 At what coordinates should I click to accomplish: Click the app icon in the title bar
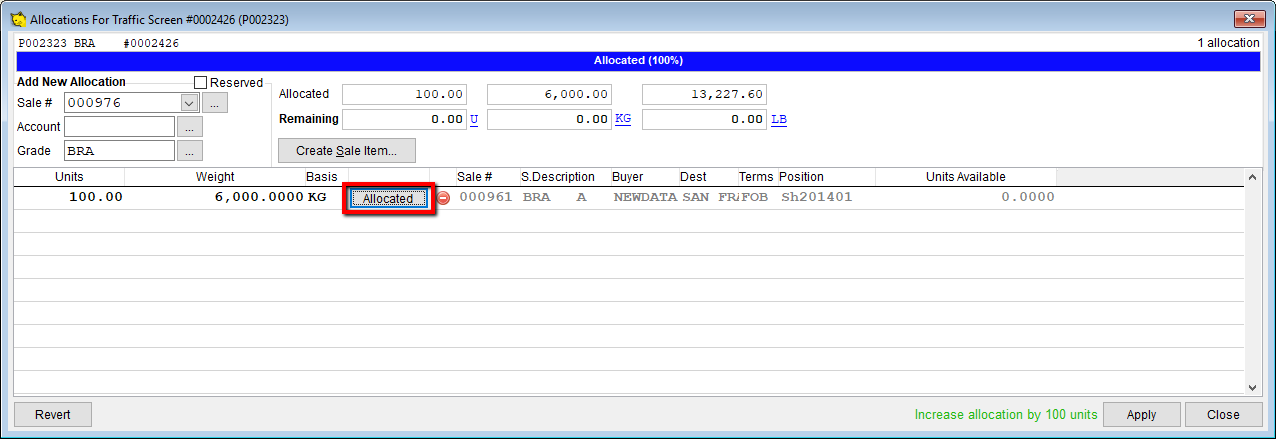(x=18, y=19)
